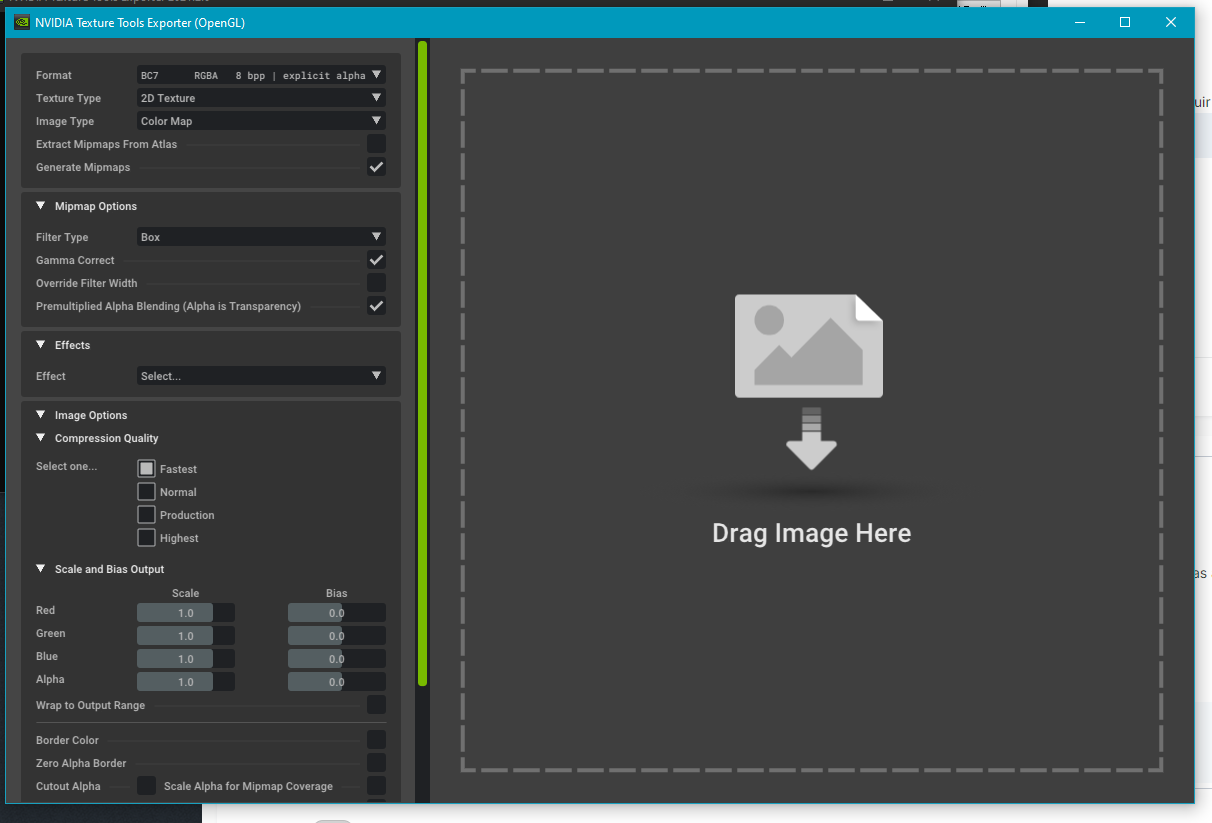Screen dimensions: 1212x823
Task: Close the NVIDIA Texture Tools Exporter window
Action: coord(1170,22)
